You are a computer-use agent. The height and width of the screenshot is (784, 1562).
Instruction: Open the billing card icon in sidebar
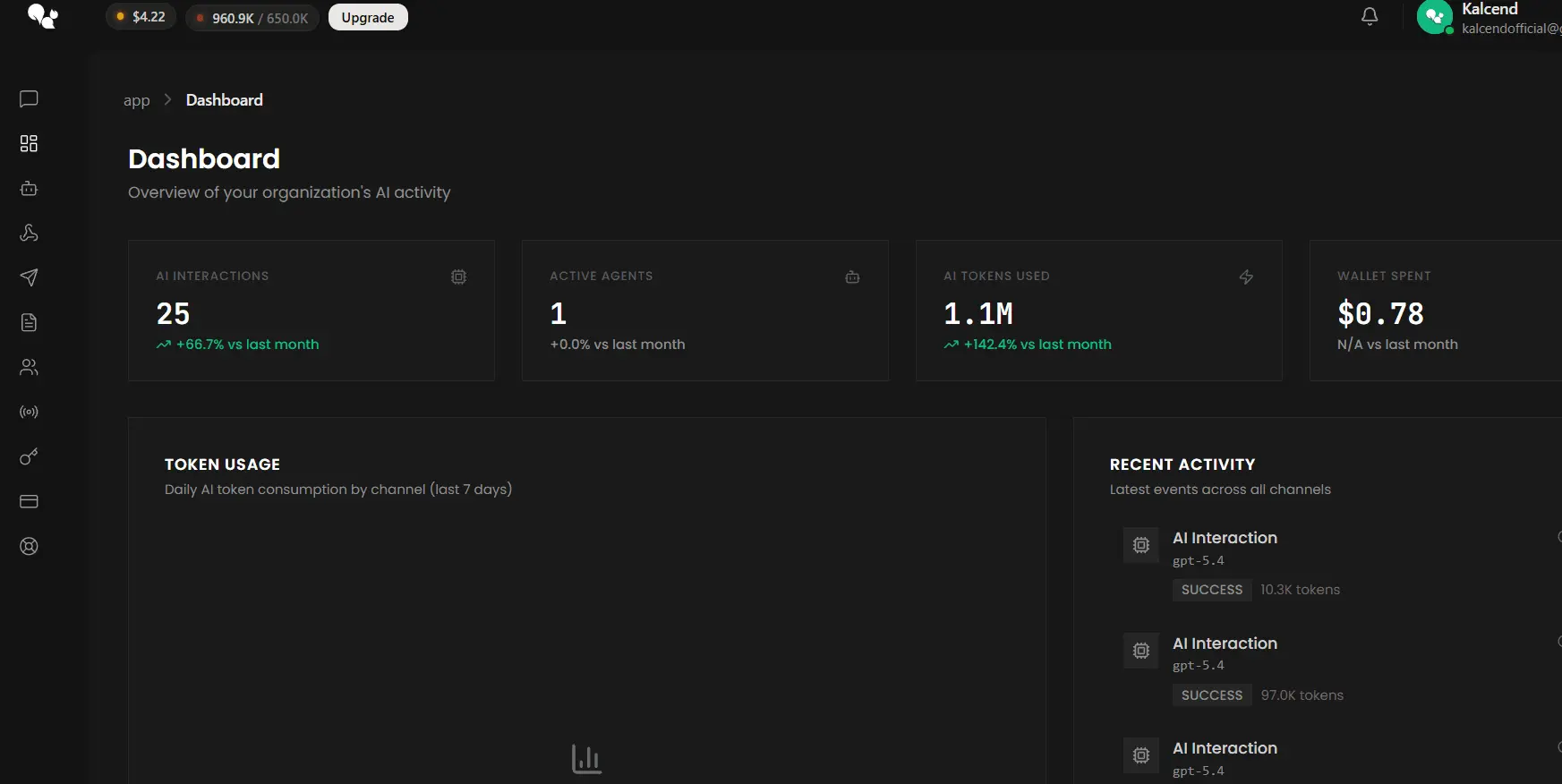29,501
